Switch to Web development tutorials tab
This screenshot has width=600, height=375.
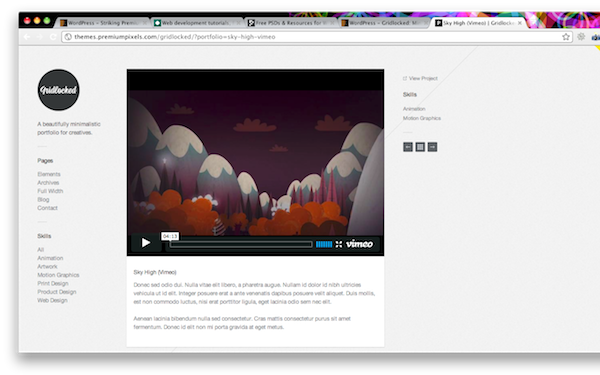197,23
